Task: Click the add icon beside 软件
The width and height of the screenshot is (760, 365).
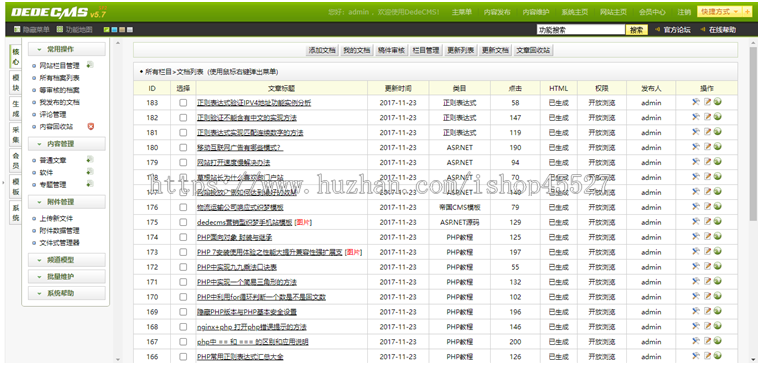Action: coord(90,172)
